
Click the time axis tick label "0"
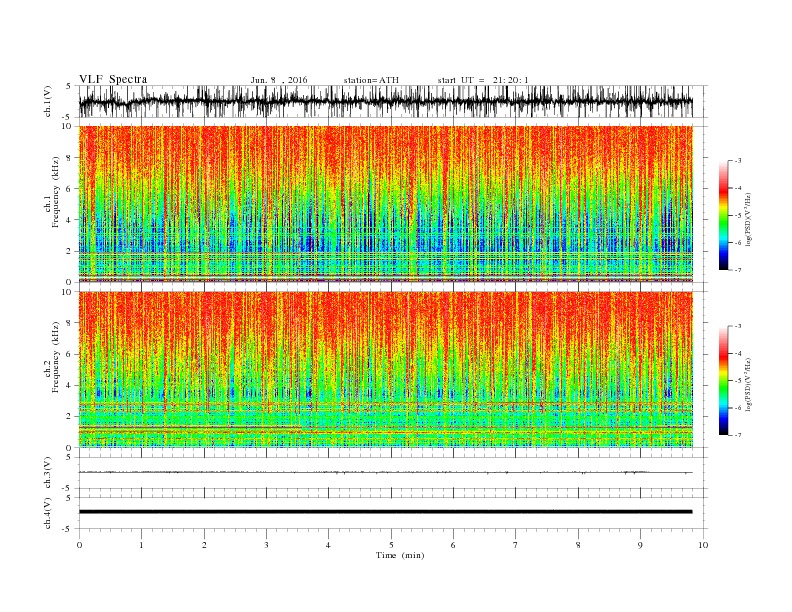click(x=79, y=545)
